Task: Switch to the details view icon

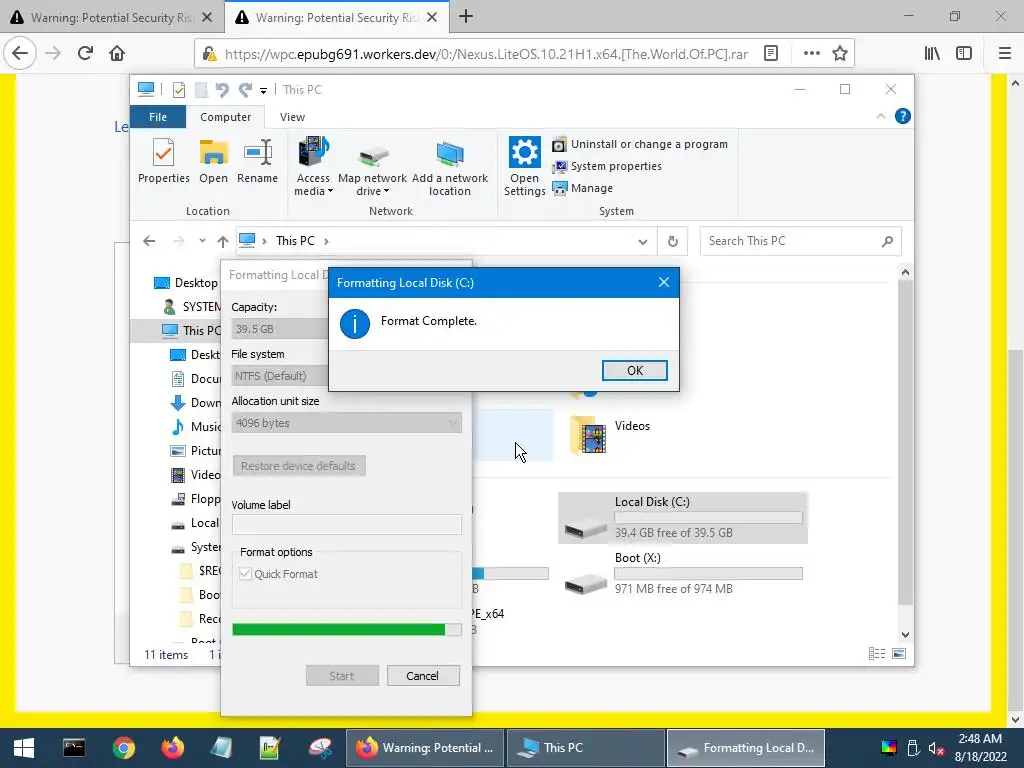Action: (x=877, y=654)
